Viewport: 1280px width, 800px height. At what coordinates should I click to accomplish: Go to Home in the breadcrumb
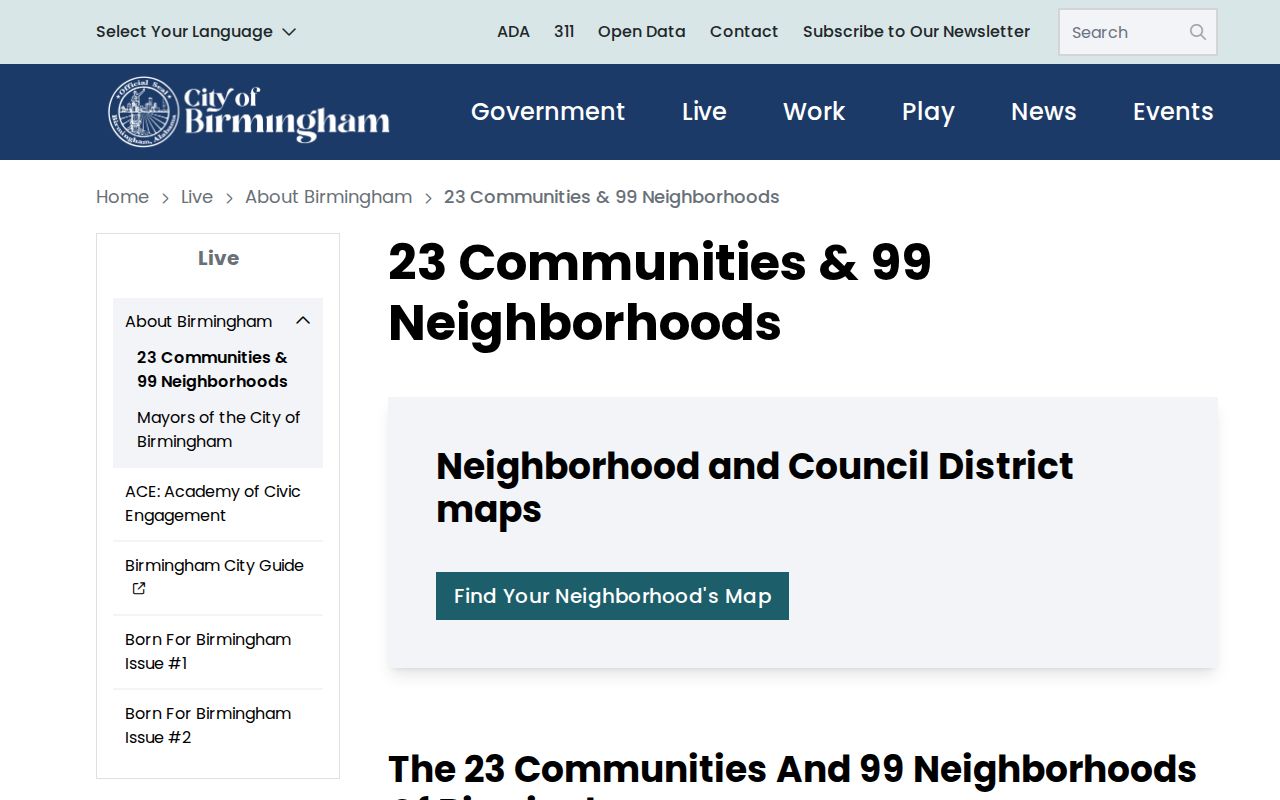pos(122,197)
